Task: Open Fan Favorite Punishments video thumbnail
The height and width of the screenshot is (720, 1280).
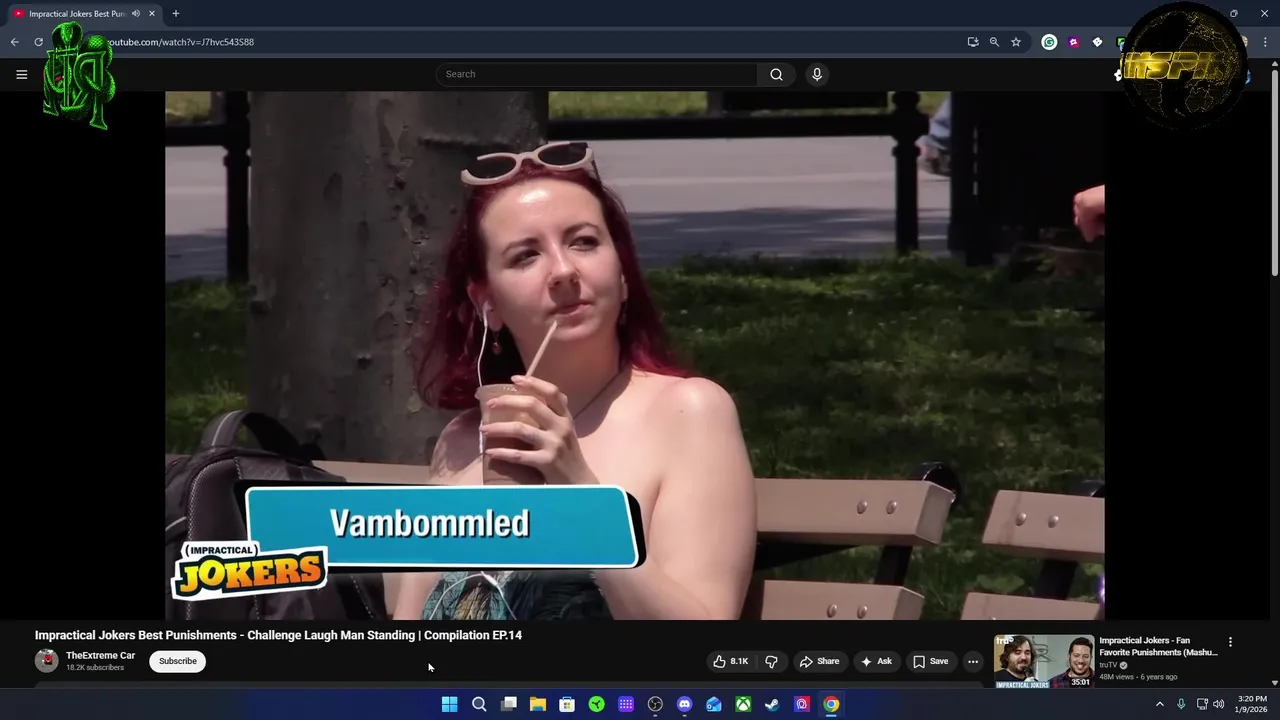Action: click(1044, 662)
